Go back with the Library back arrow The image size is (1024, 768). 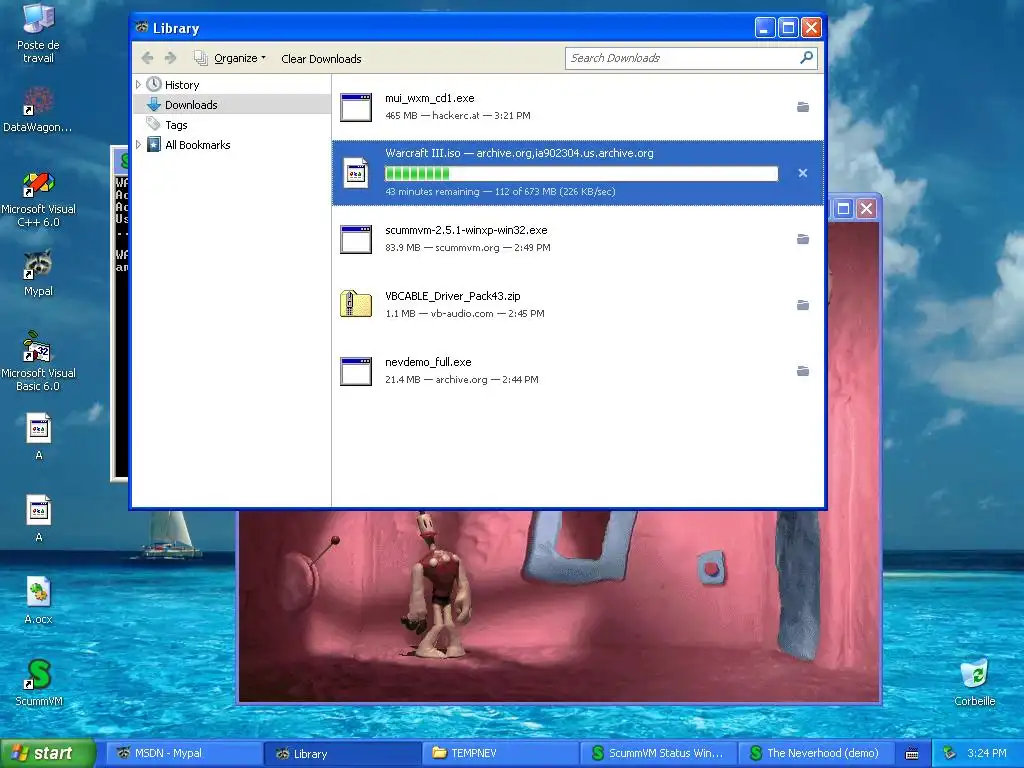(148, 58)
